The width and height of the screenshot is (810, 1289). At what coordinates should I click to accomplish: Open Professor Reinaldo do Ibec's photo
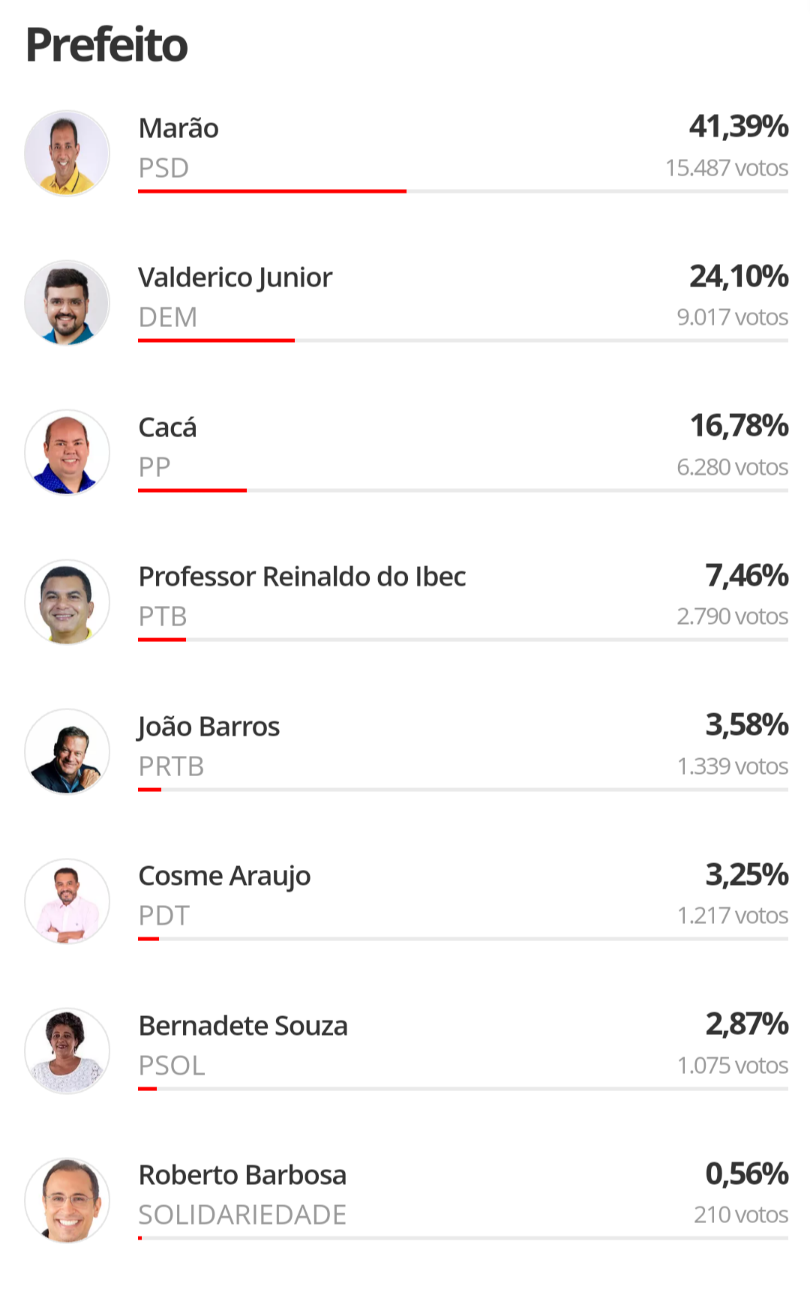click(67, 602)
